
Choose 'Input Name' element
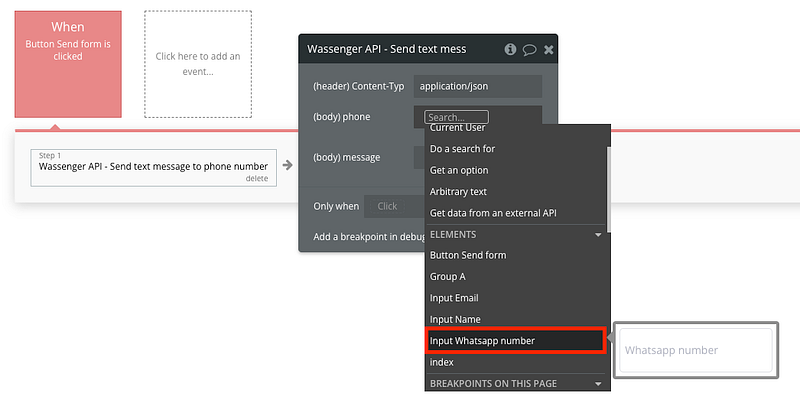455,319
